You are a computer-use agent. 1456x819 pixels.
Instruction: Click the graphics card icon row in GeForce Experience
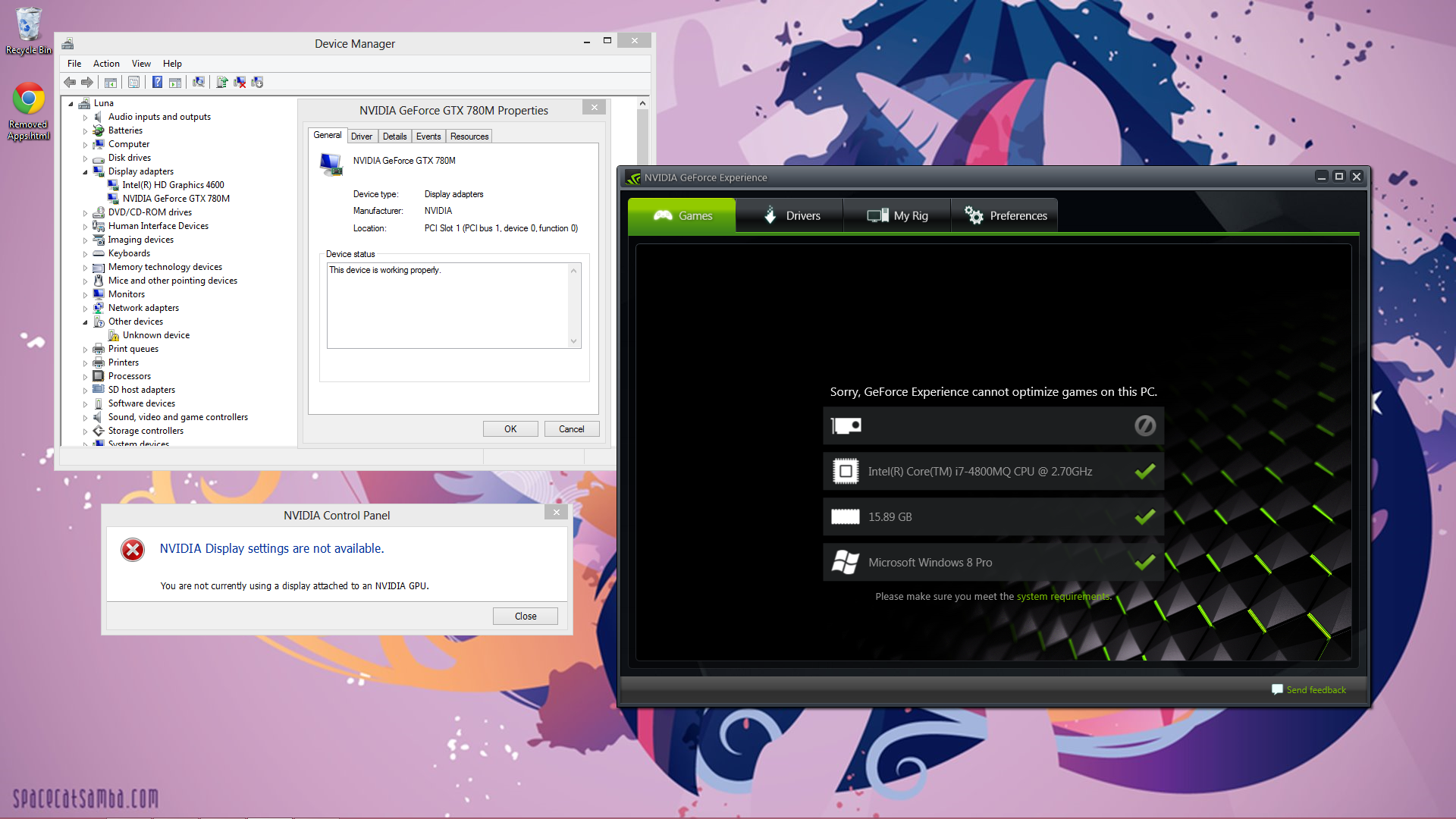(x=993, y=425)
